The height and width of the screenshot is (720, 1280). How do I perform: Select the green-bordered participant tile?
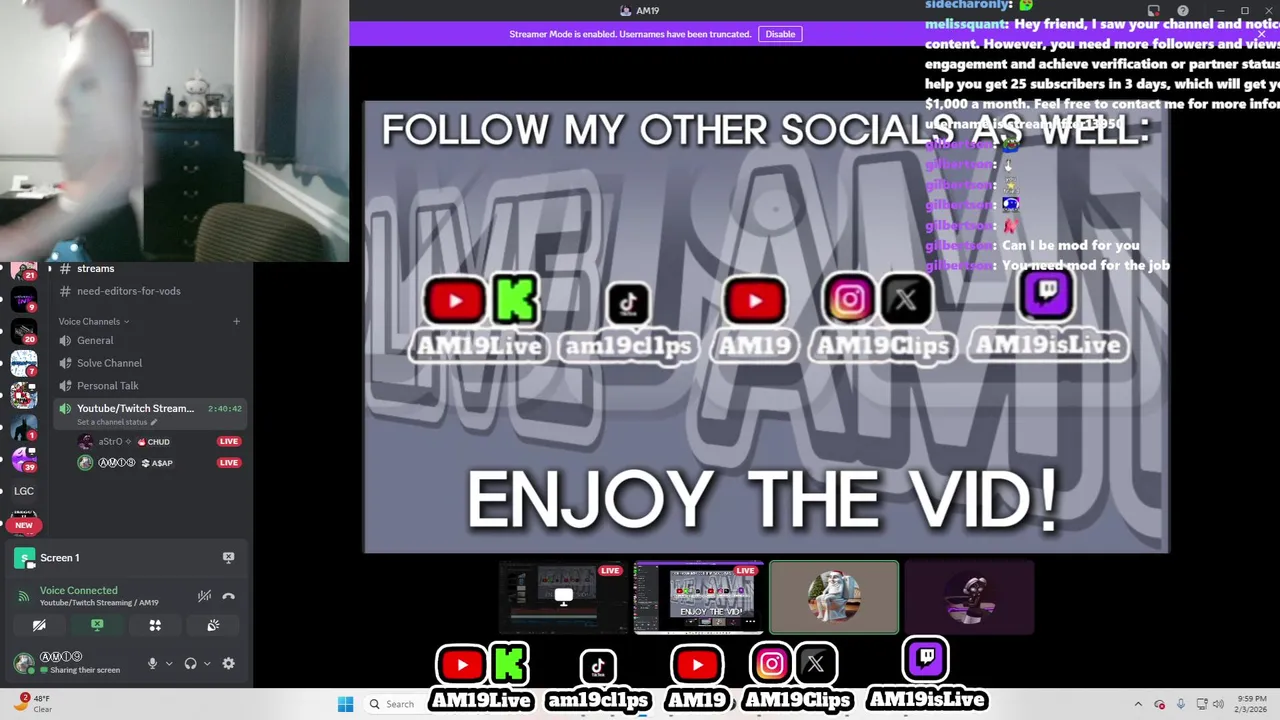tap(834, 598)
